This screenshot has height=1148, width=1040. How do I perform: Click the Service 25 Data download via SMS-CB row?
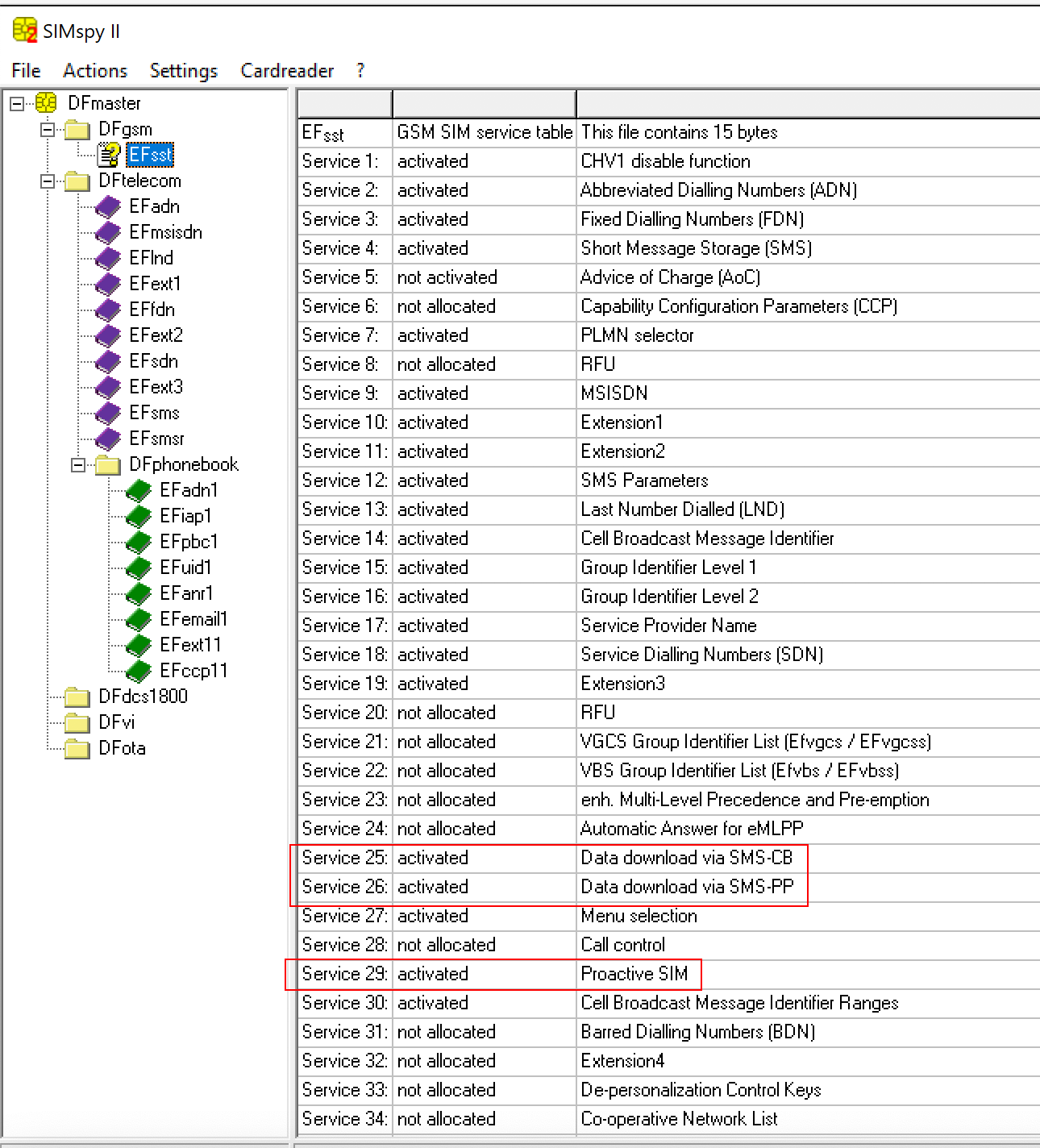click(686, 858)
